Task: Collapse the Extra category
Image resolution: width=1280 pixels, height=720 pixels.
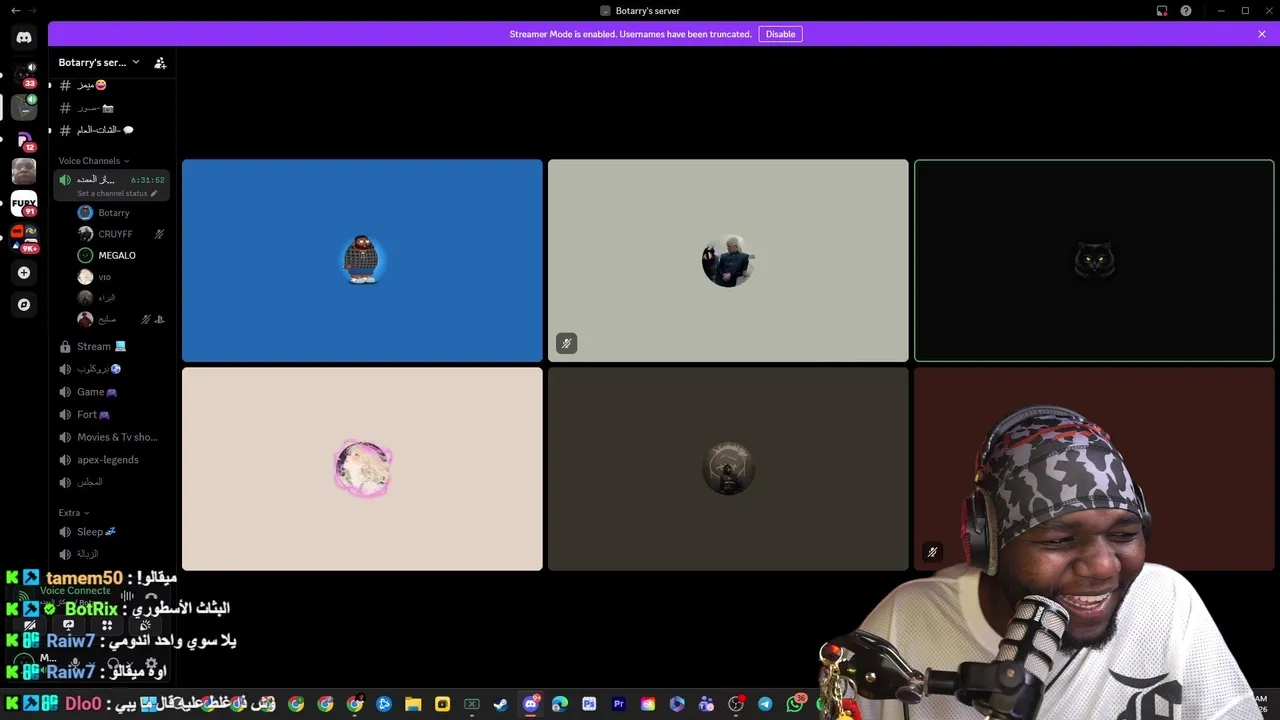Action: 73,513
